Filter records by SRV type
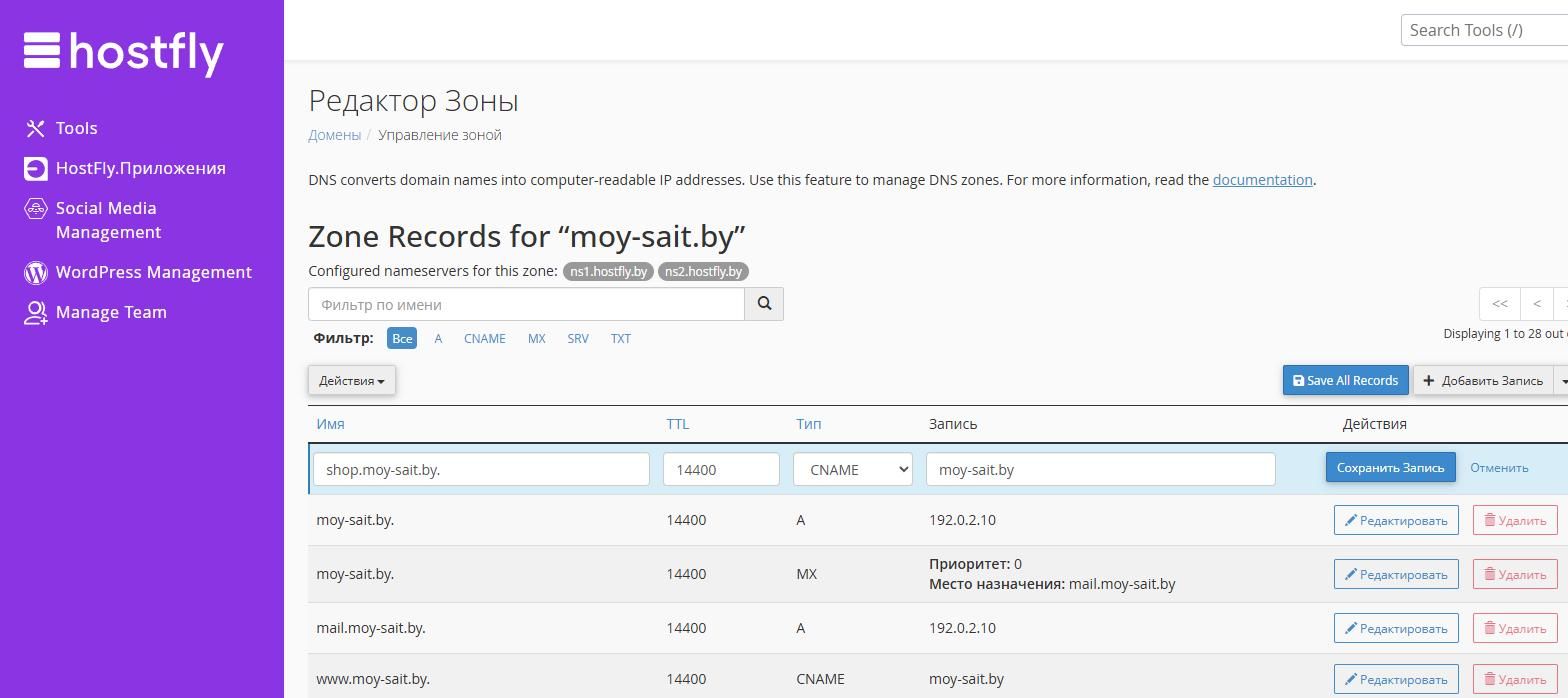 tap(578, 338)
